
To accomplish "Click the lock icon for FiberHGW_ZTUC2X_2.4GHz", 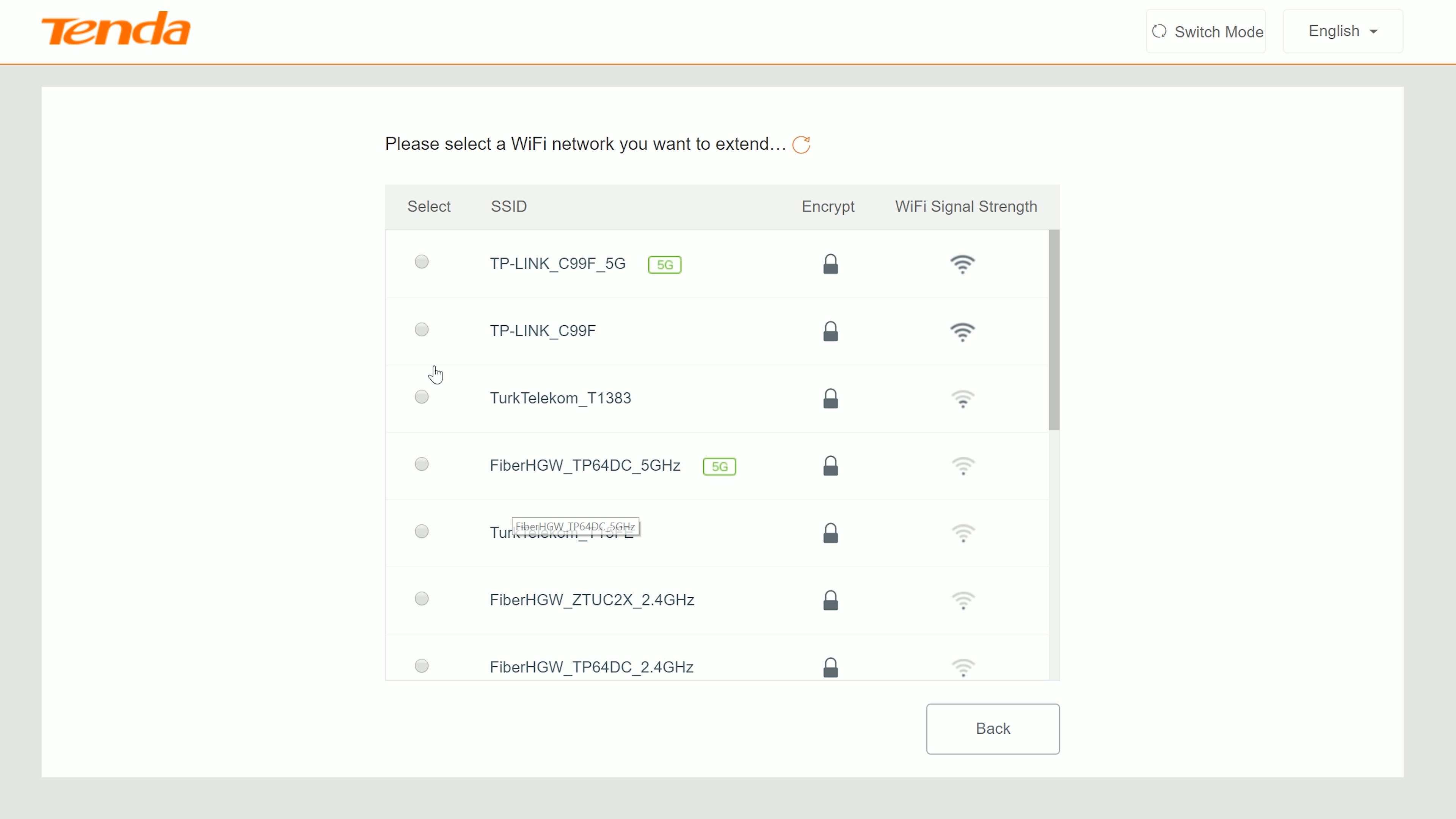I will (830, 600).
